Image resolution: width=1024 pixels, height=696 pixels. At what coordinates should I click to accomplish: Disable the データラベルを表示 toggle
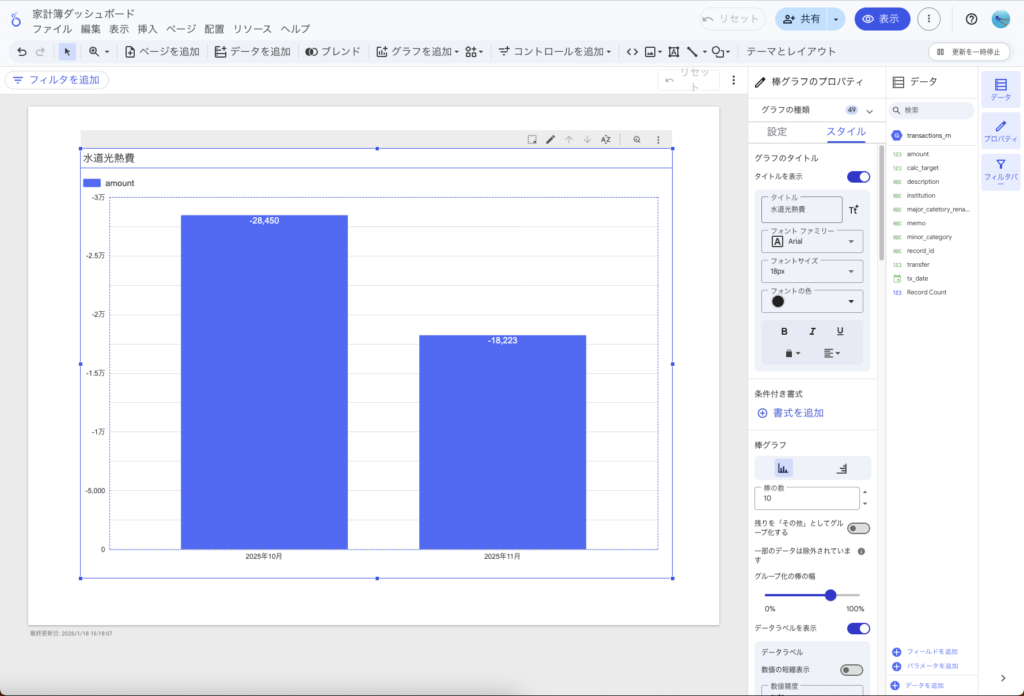858,628
